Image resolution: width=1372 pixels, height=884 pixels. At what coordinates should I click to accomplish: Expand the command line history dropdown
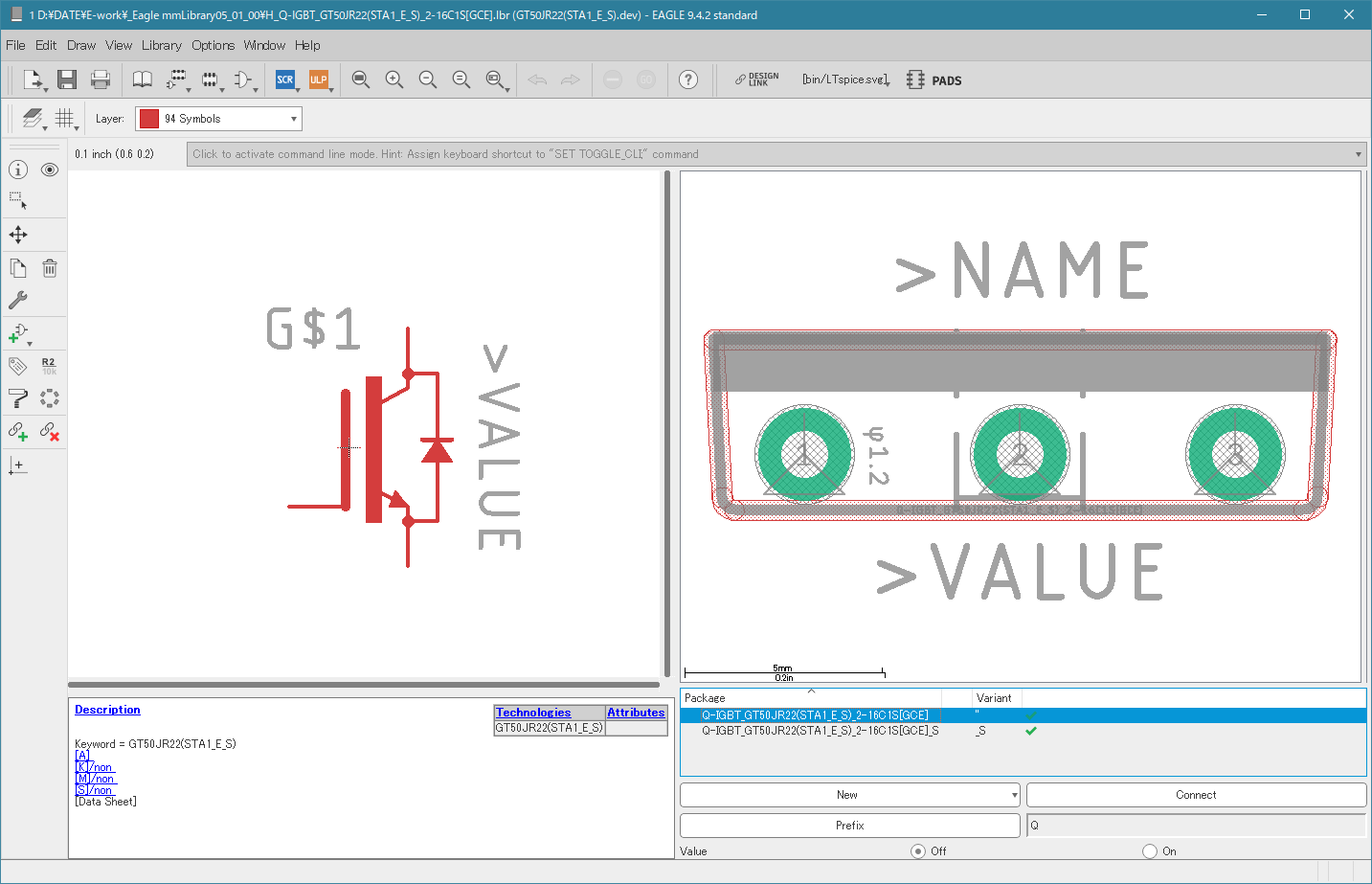(x=1358, y=154)
